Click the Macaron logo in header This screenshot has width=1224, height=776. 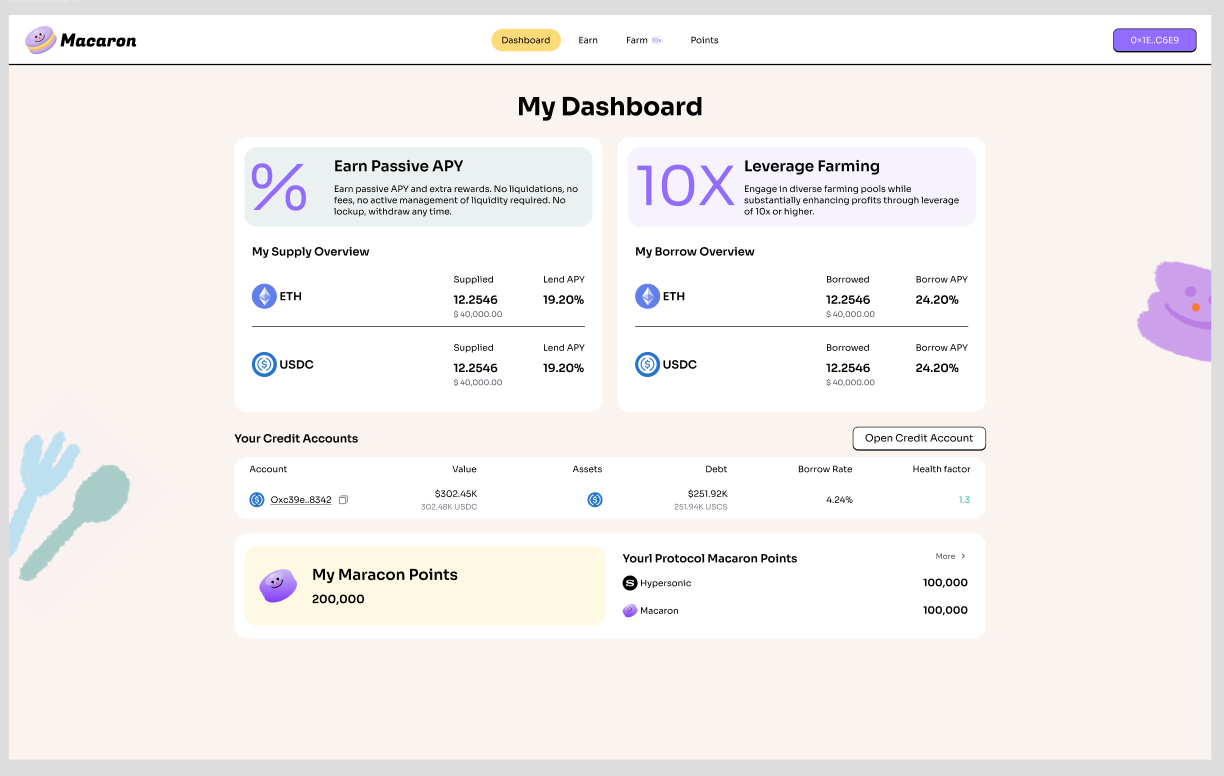click(x=81, y=40)
